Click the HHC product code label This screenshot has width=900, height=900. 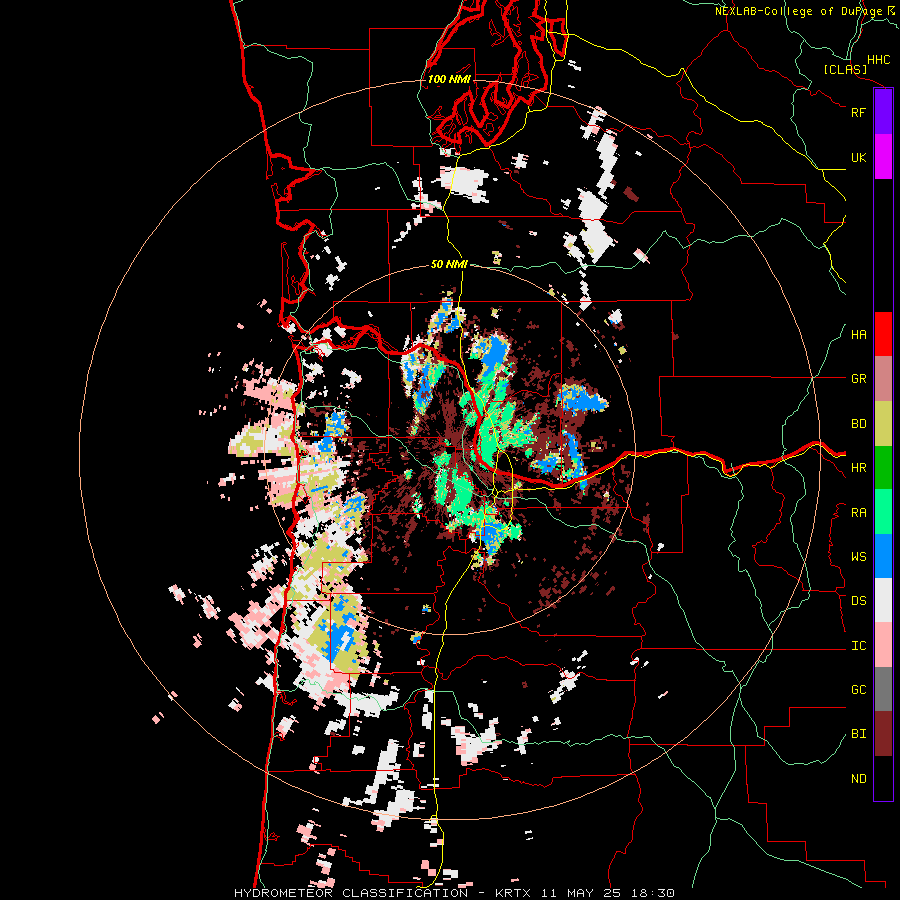[878, 60]
